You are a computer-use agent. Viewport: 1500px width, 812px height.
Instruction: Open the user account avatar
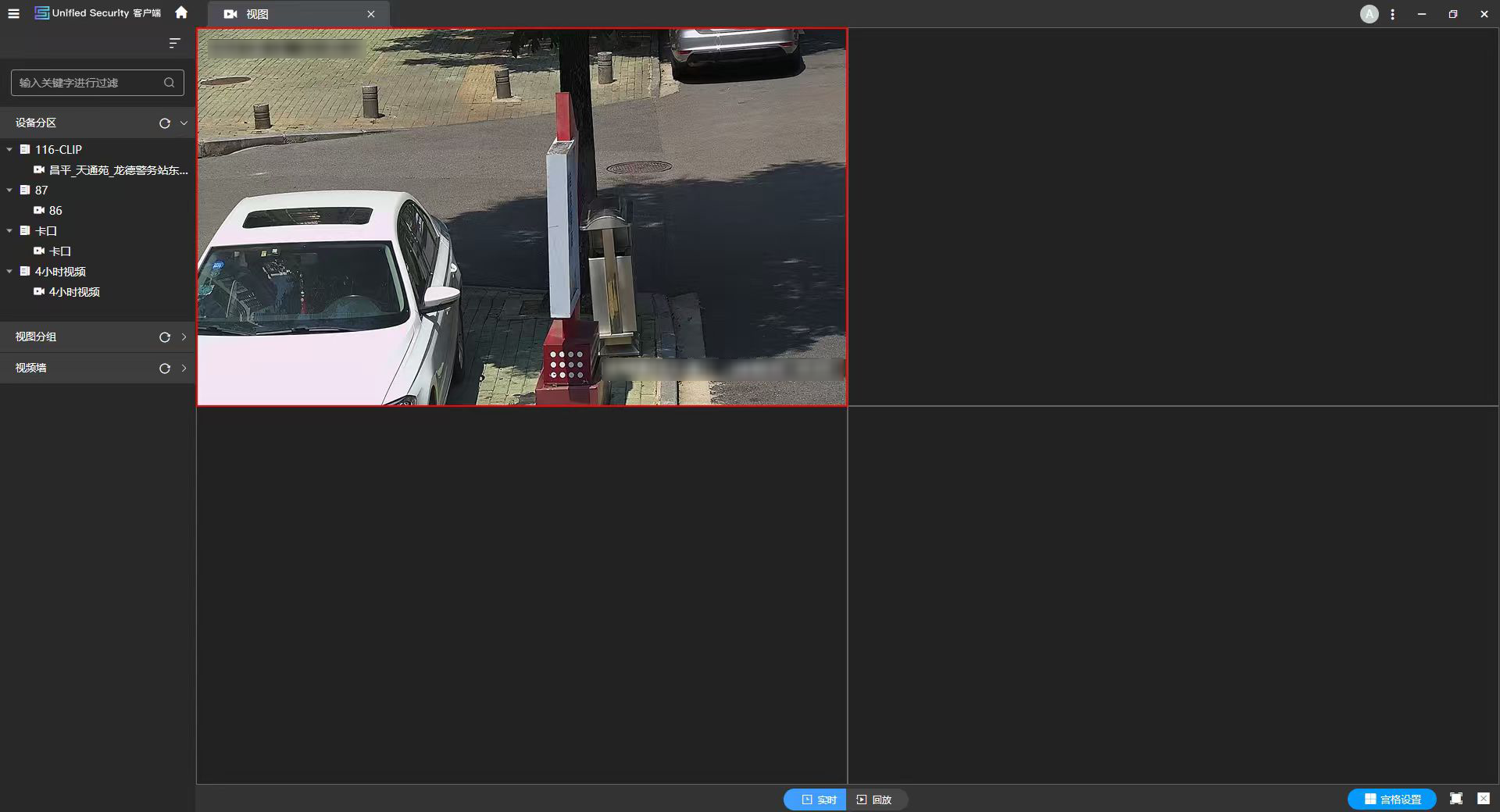(1369, 14)
